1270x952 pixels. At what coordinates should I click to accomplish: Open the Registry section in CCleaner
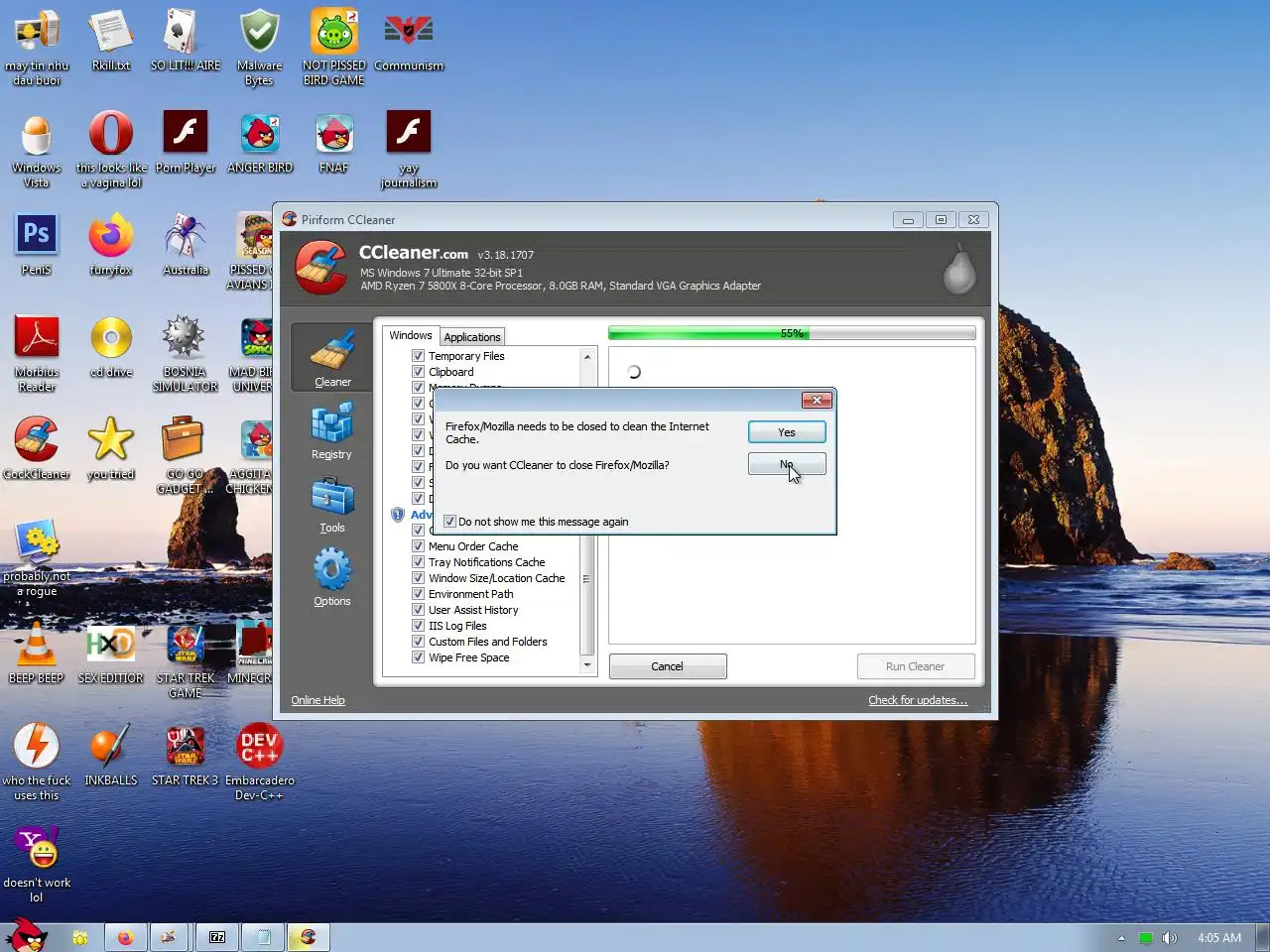331,430
